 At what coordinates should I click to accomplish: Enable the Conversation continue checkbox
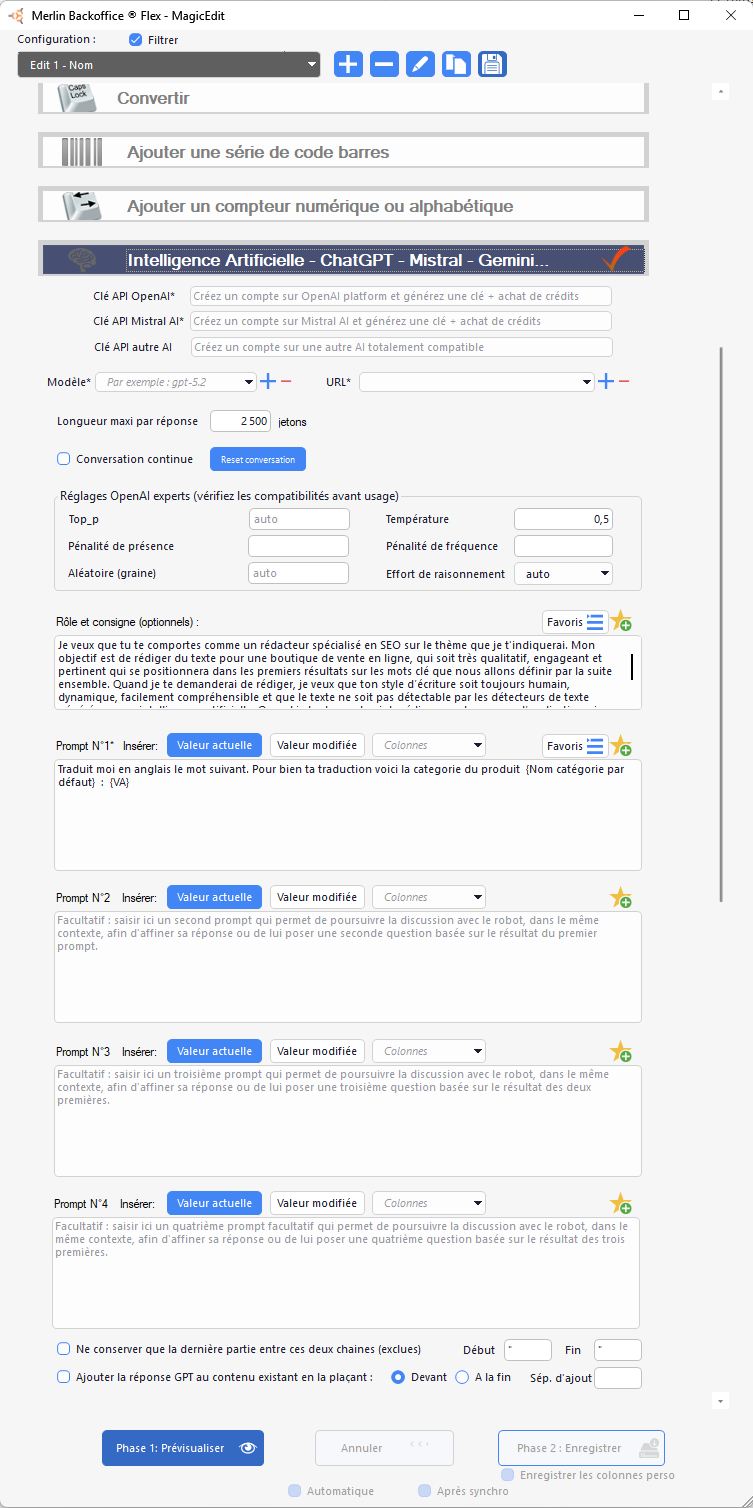(x=64, y=459)
